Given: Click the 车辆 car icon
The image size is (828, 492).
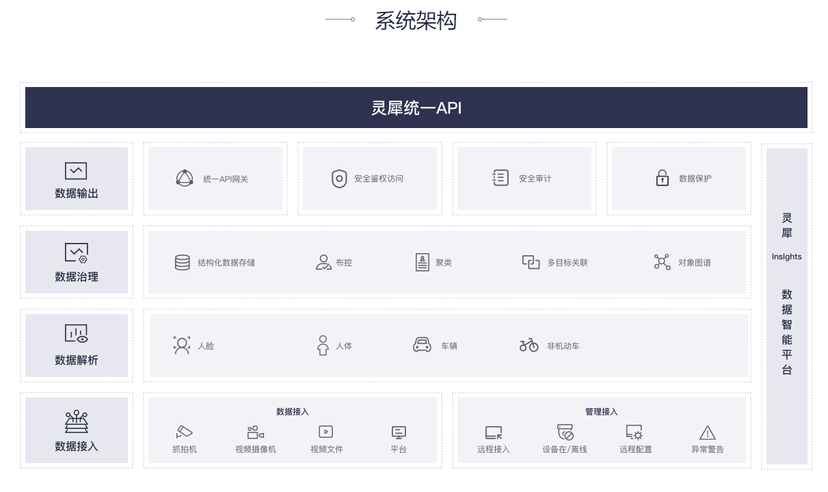Looking at the screenshot, I should [422, 345].
